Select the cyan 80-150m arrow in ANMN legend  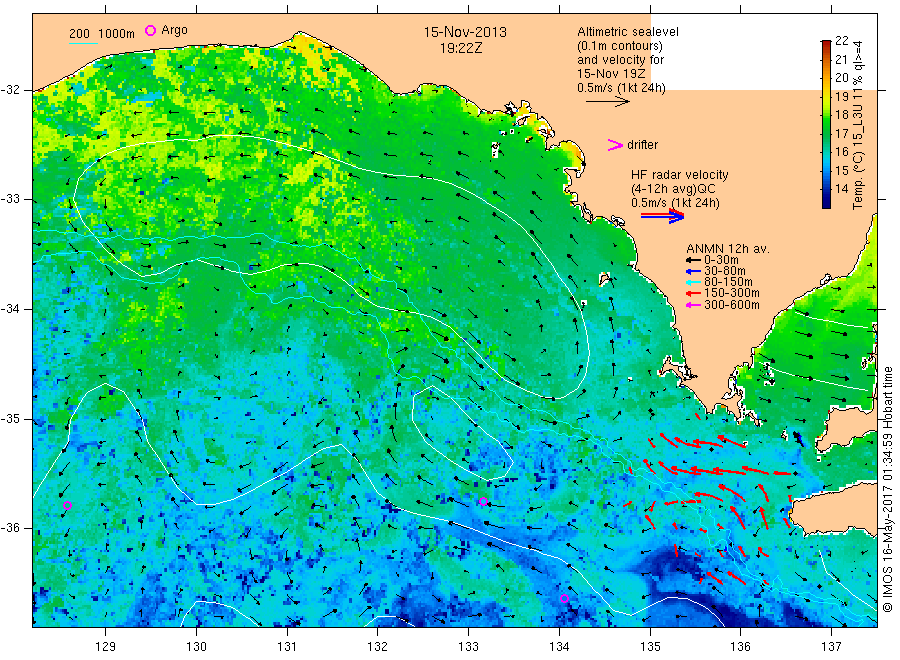coord(693,282)
